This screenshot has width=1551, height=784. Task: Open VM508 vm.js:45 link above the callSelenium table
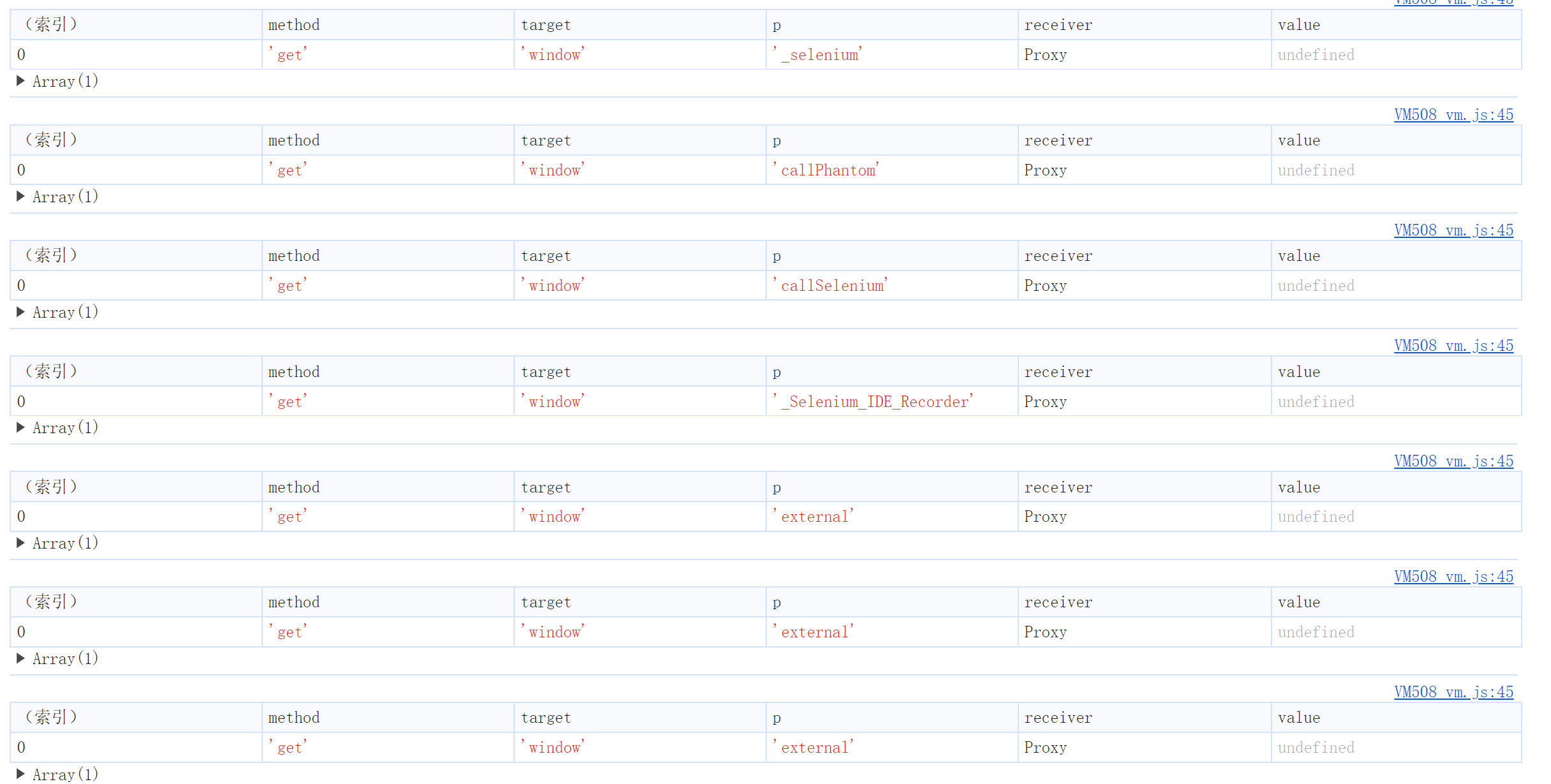pos(1453,230)
